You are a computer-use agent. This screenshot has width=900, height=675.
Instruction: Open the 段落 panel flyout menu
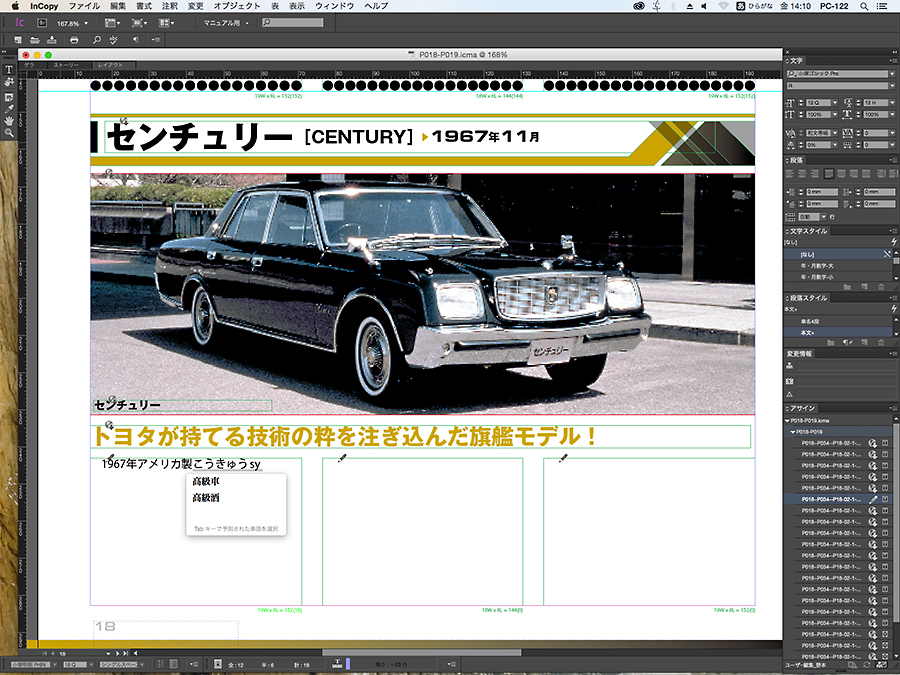[893, 160]
